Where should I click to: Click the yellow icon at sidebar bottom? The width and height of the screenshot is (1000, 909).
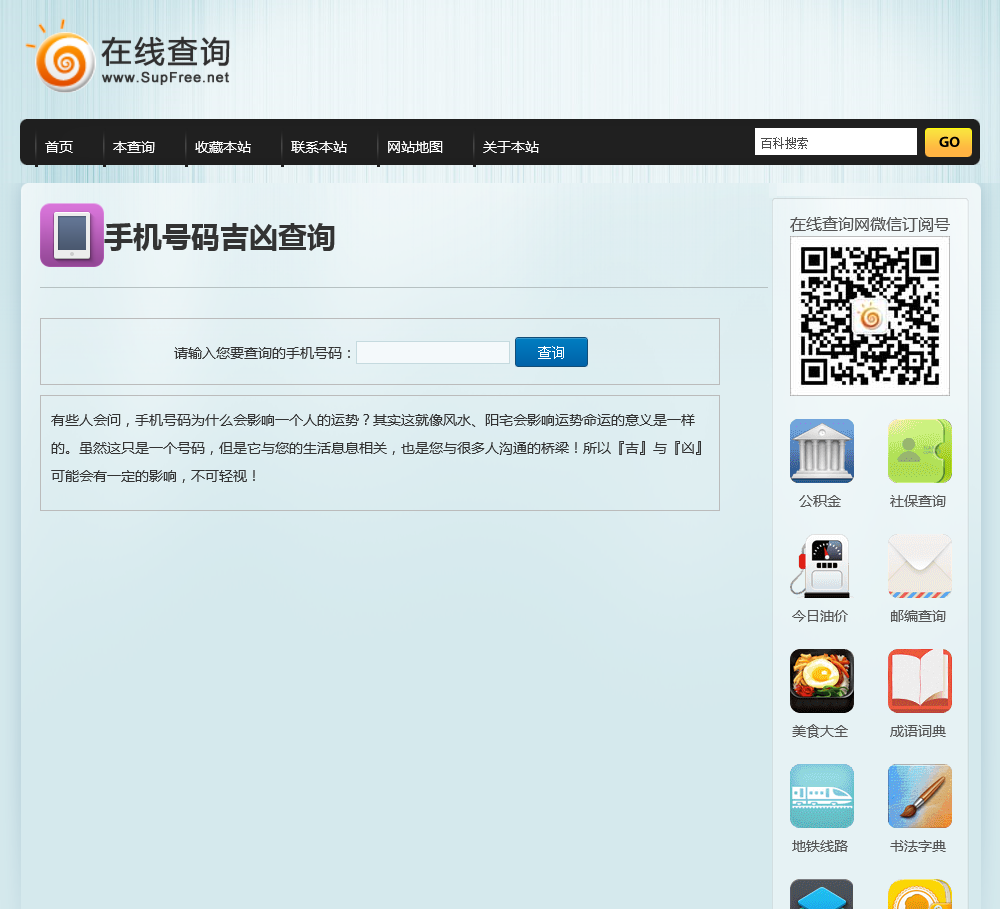(920, 894)
